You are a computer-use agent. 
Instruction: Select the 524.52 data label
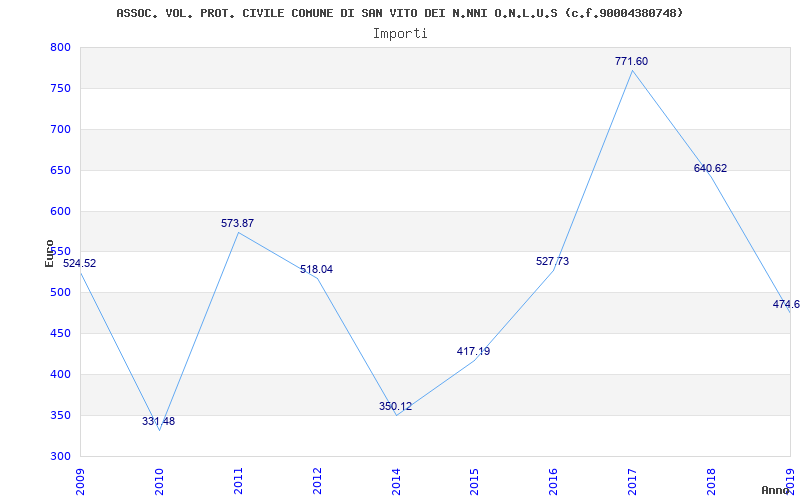pos(80,263)
